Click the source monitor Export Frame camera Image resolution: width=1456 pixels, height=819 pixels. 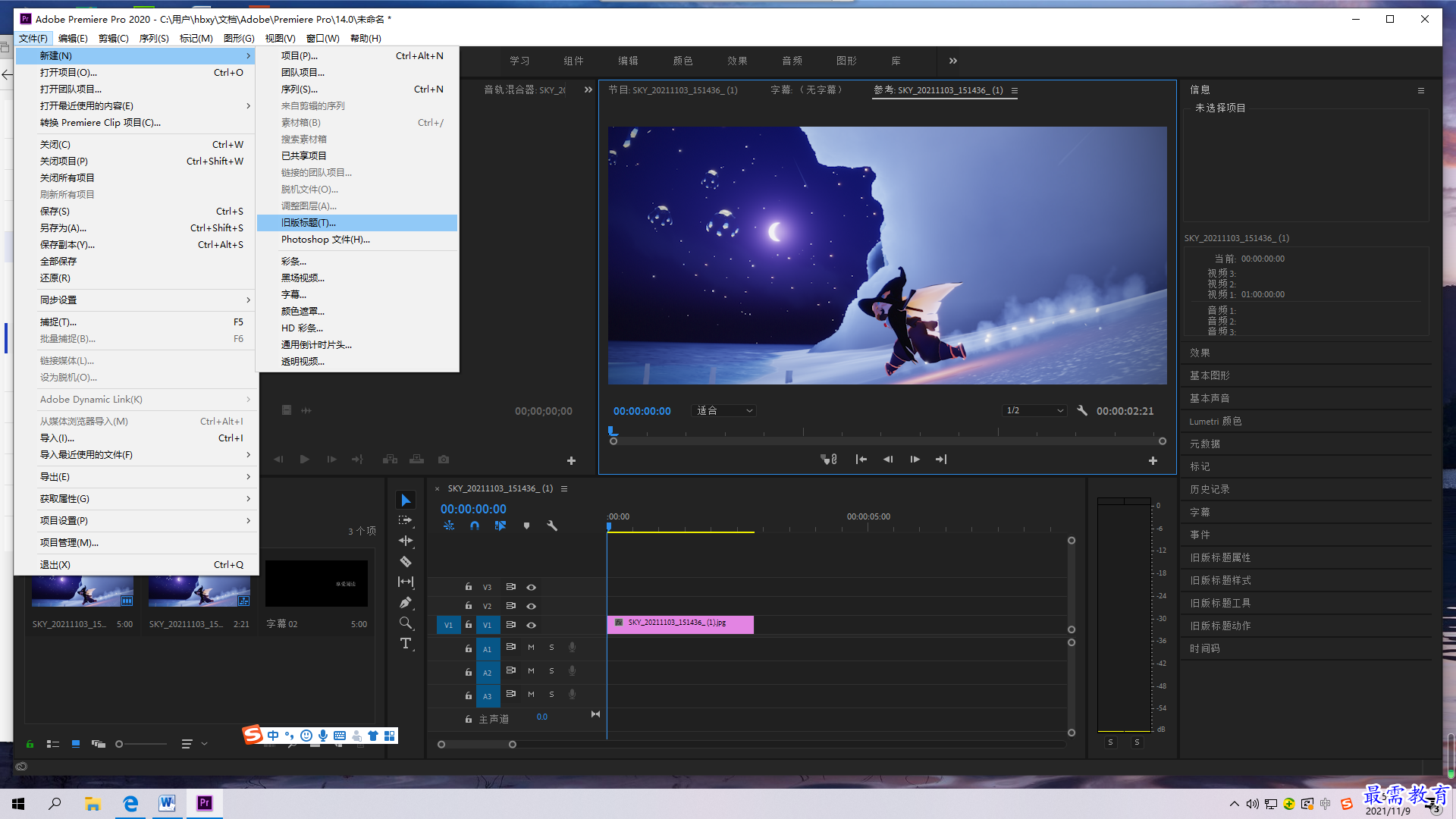pyautogui.click(x=444, y=460)
